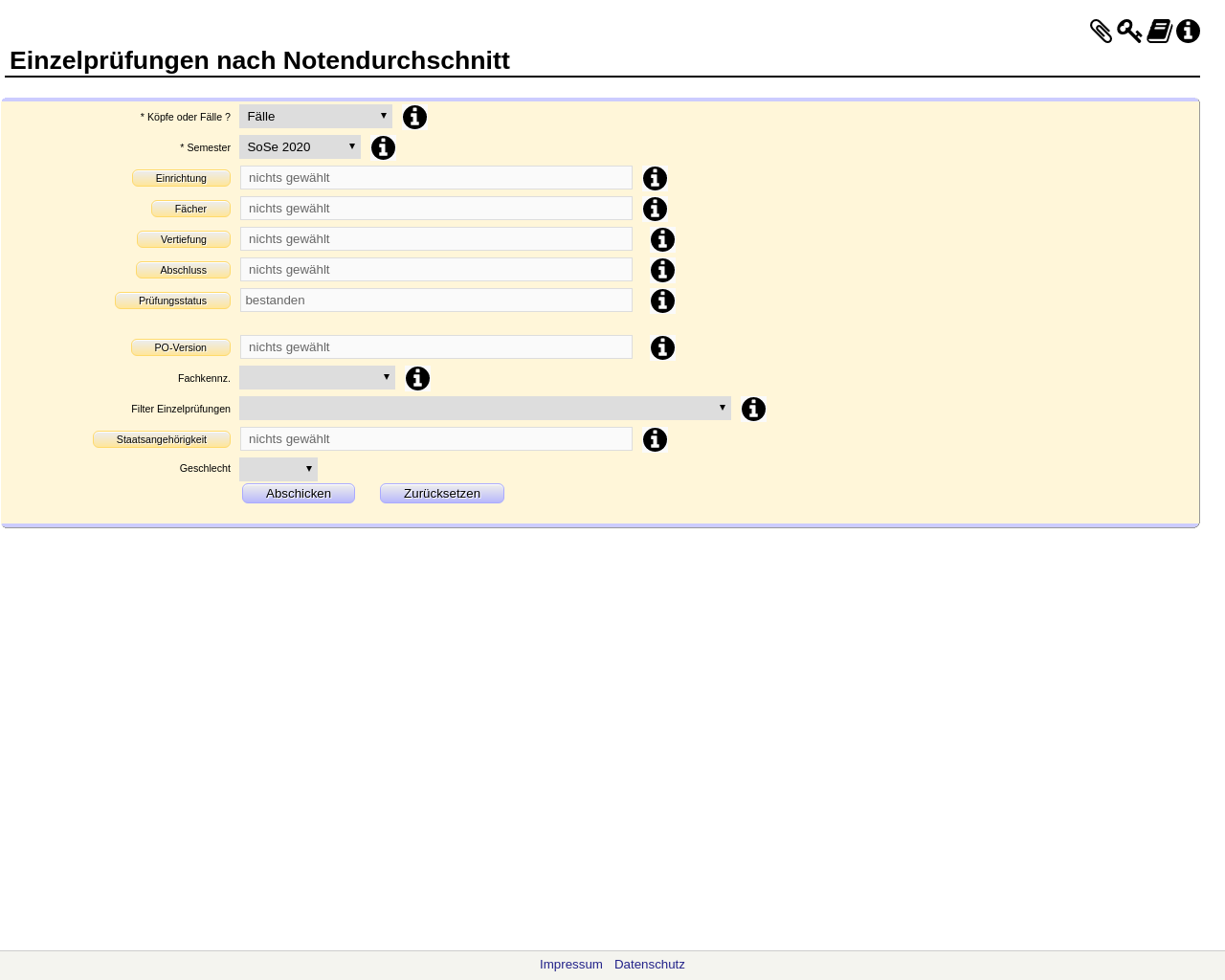This screenshot has height=980, width=1225.
Task: Click the Vertiefung selection button
Action: click(x=184, y=239)
